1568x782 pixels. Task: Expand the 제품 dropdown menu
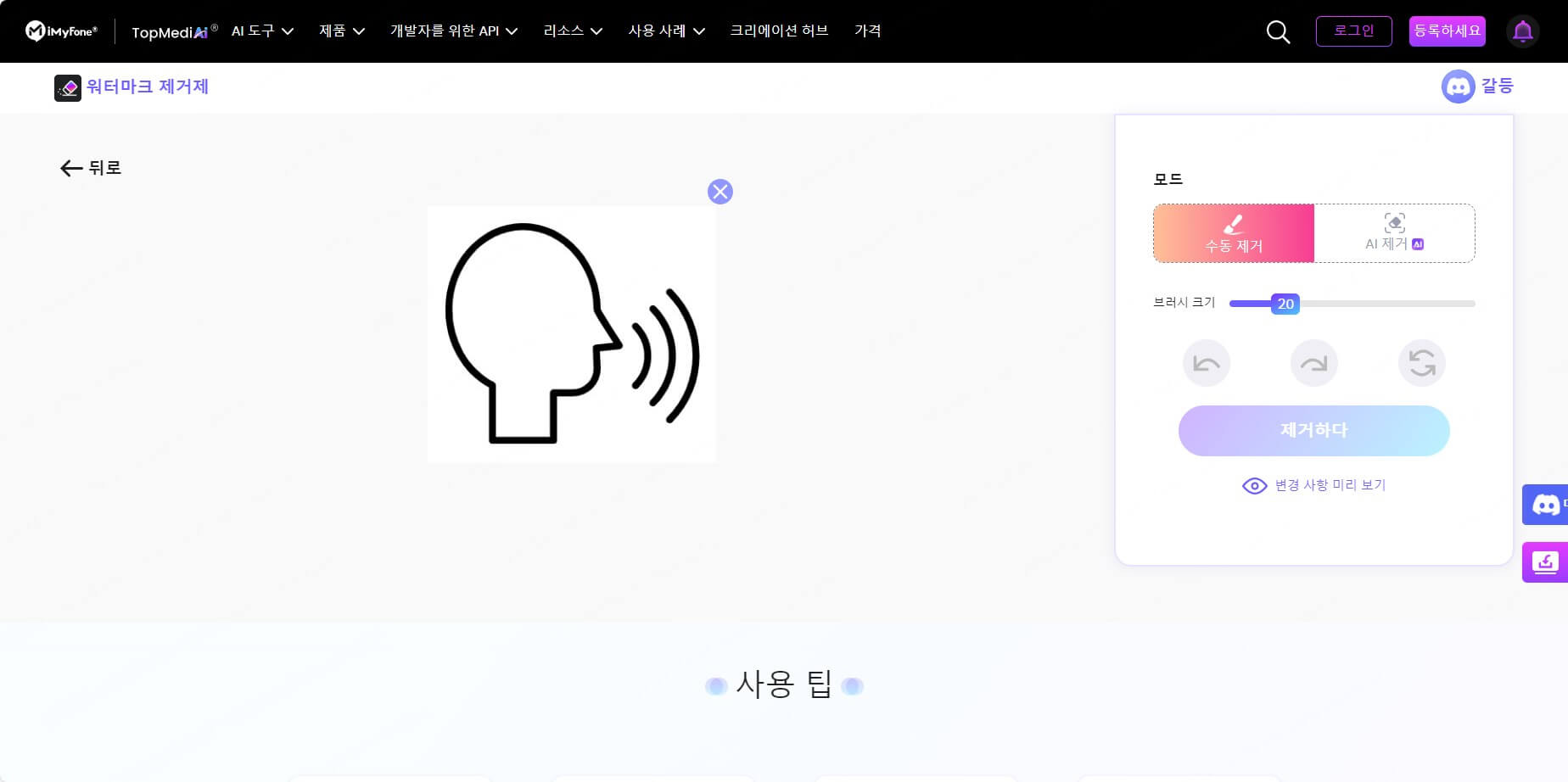pos(342,31)
